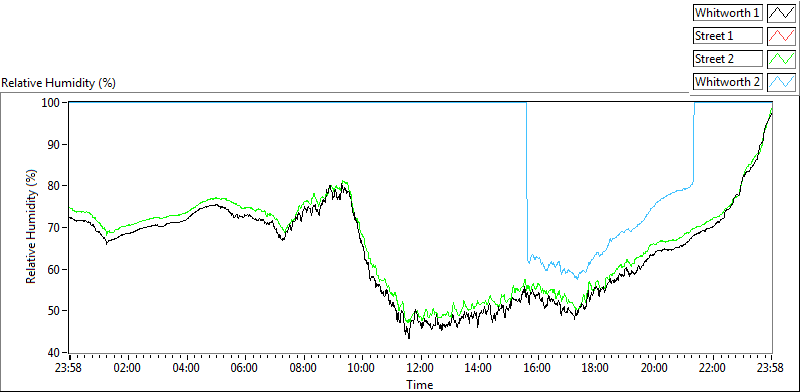The width and height of the screenshot is (800, 392).
Task: Click the 02:00 time tick label
Action: pyautogui.click(x=128, y=368)
